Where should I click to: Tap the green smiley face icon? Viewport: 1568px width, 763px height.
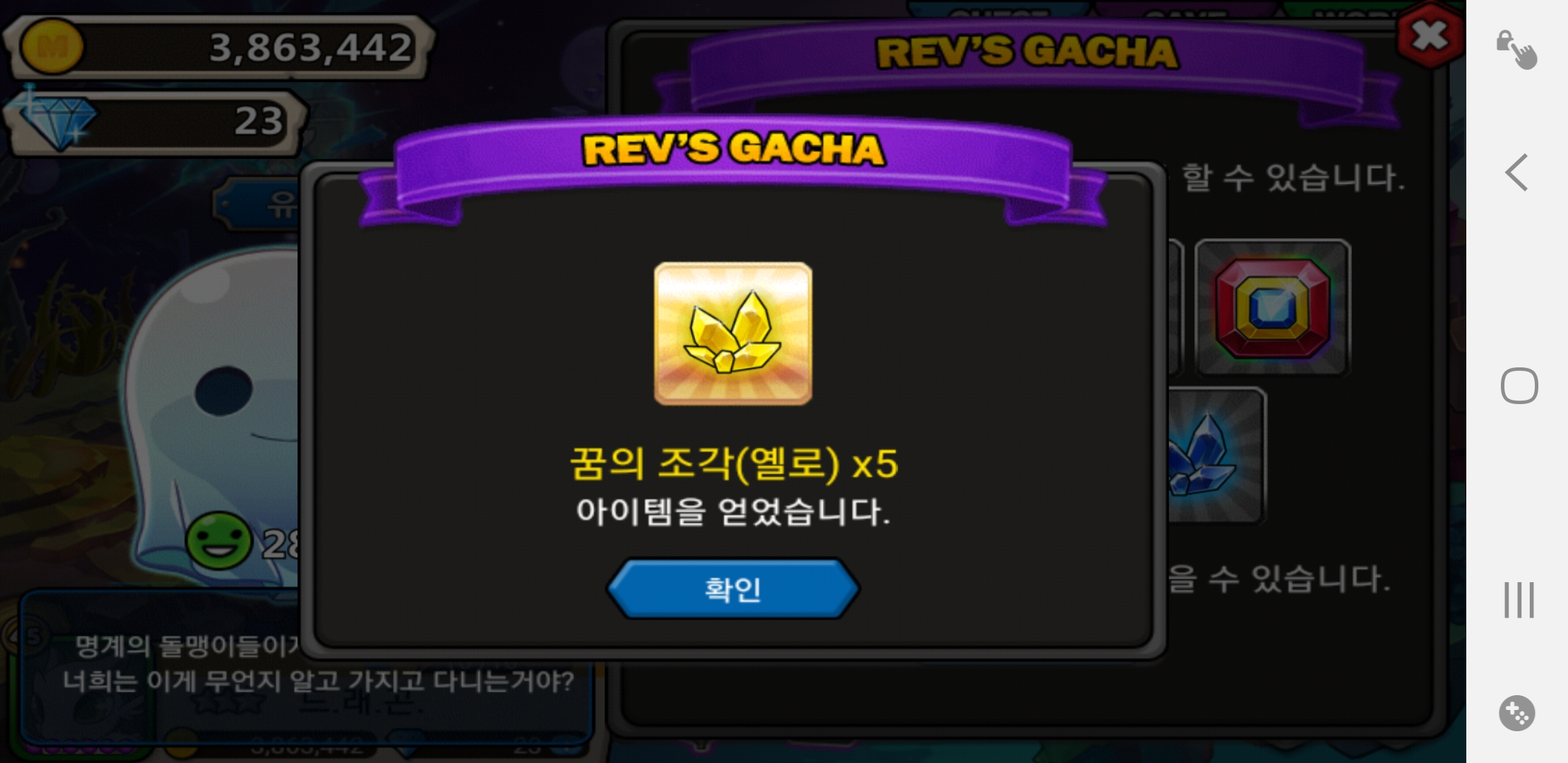tap(219, 541)
